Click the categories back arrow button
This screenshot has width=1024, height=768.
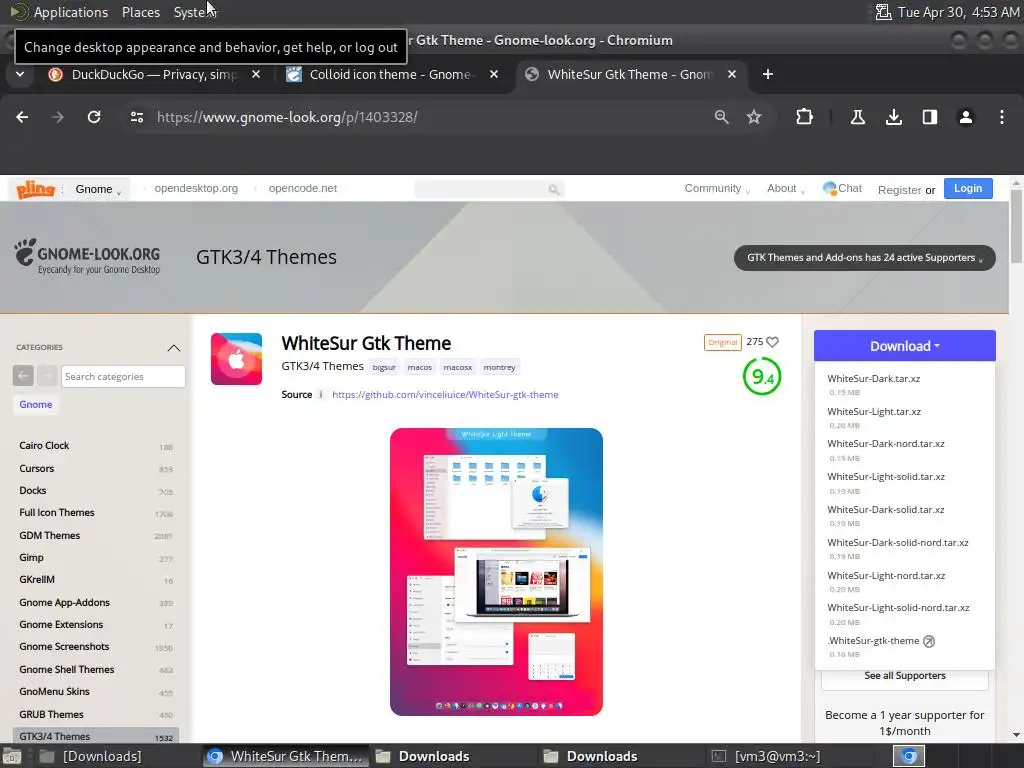tap(23, 376)
